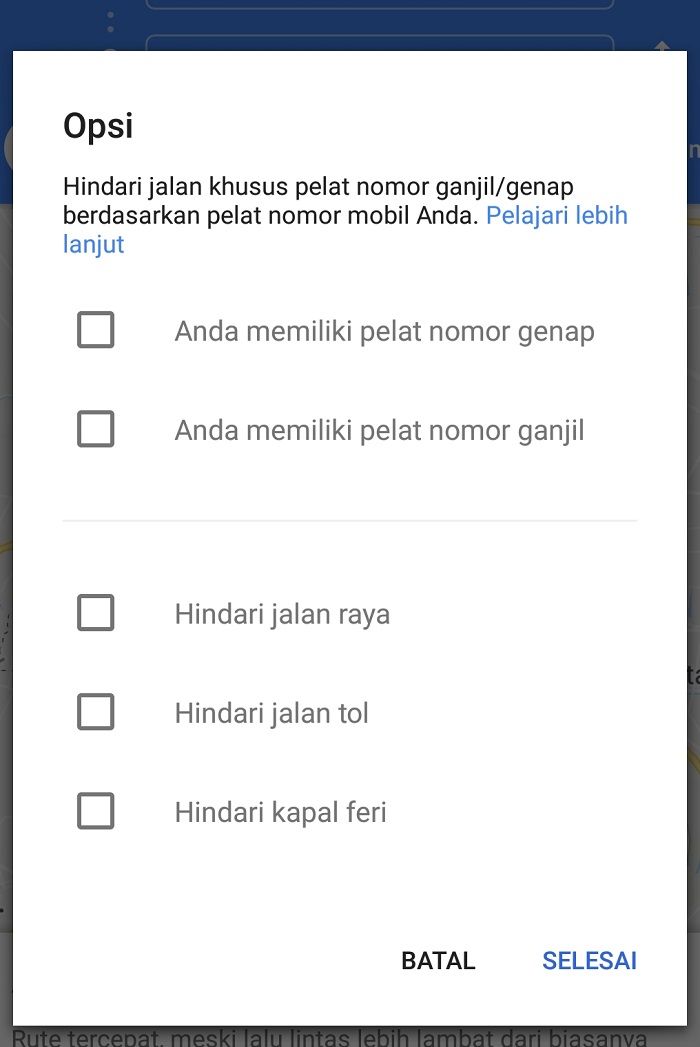
Task: Click the 'Anda memiliki pelat nomor genap' label text
Action: (385, 331)
